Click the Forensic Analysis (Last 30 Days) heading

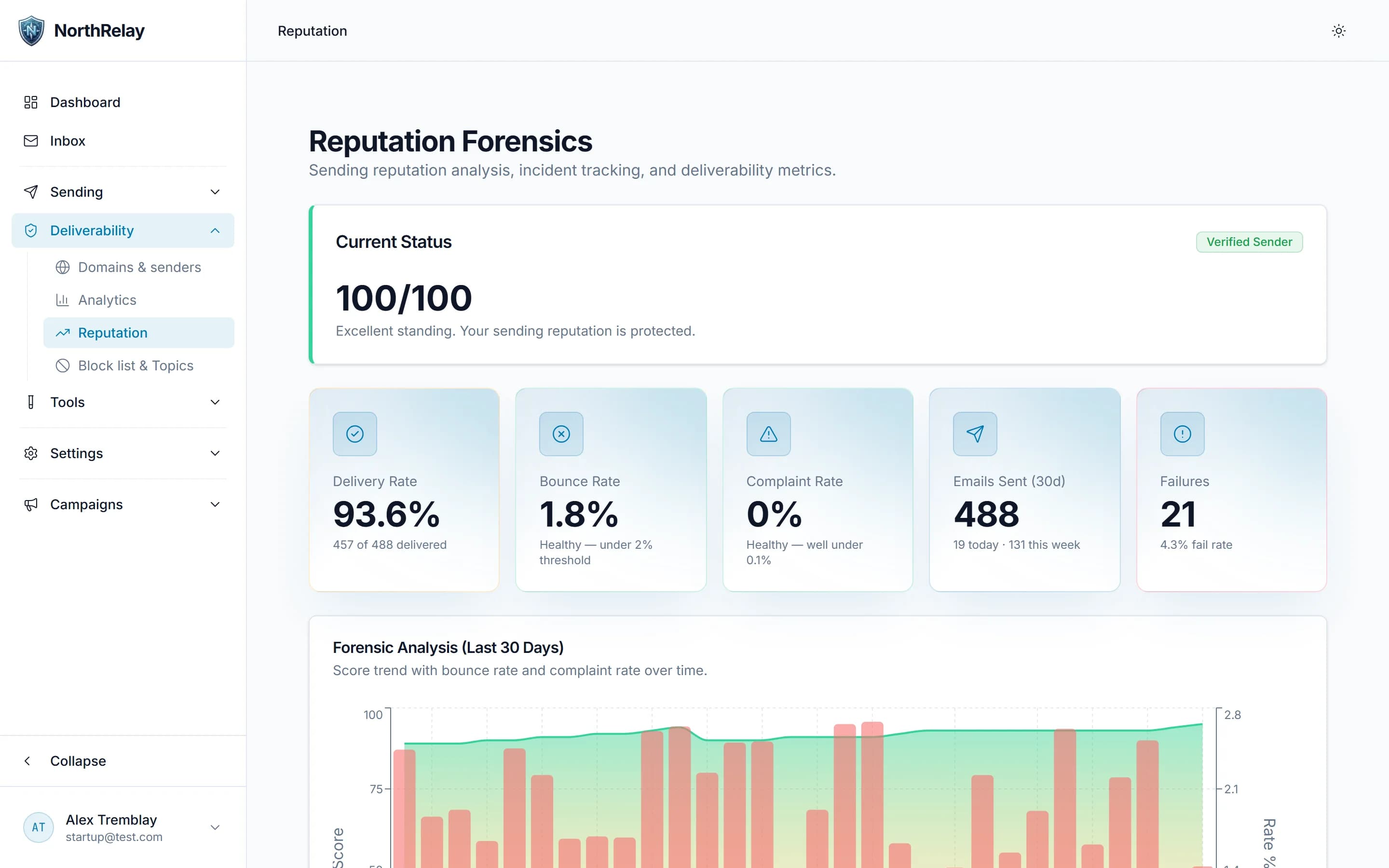(x=448, y=648)
